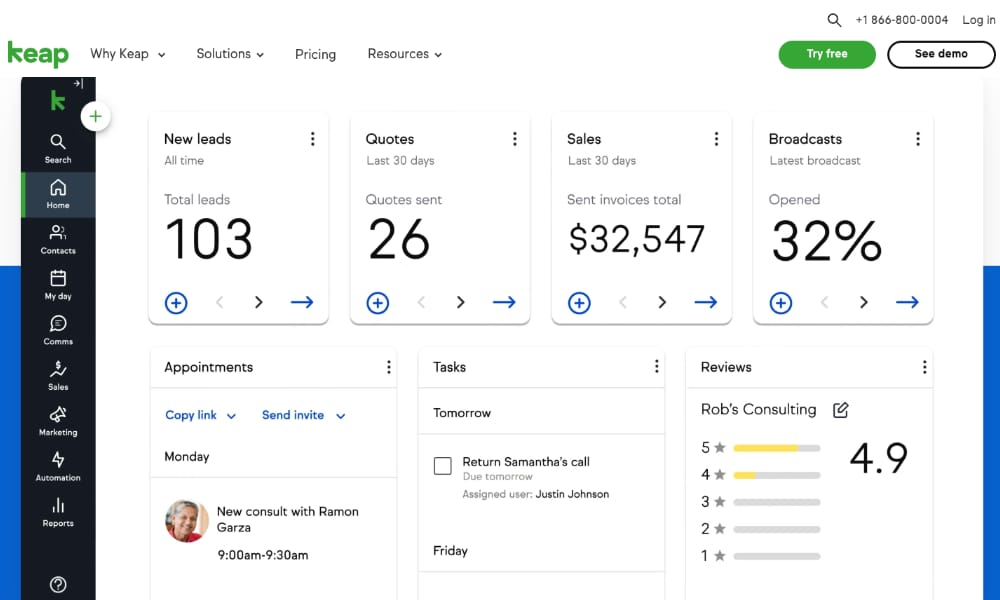Click the 3 star rating bar
This screenshot has height=600, width=1000.
777,502
